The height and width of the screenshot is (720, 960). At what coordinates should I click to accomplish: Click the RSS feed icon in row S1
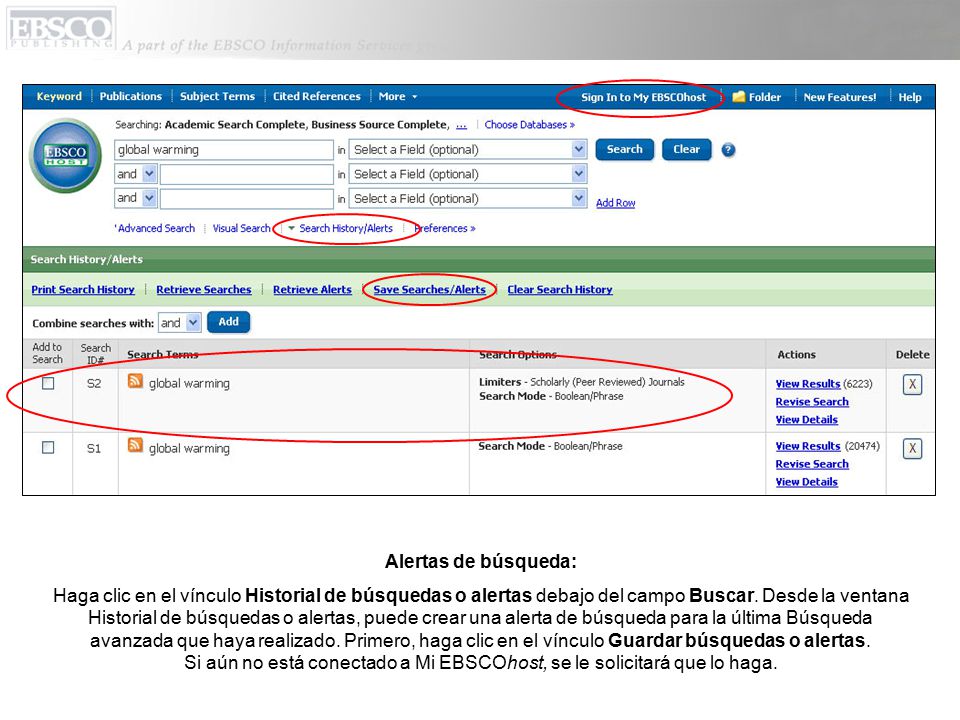(135, 445)
